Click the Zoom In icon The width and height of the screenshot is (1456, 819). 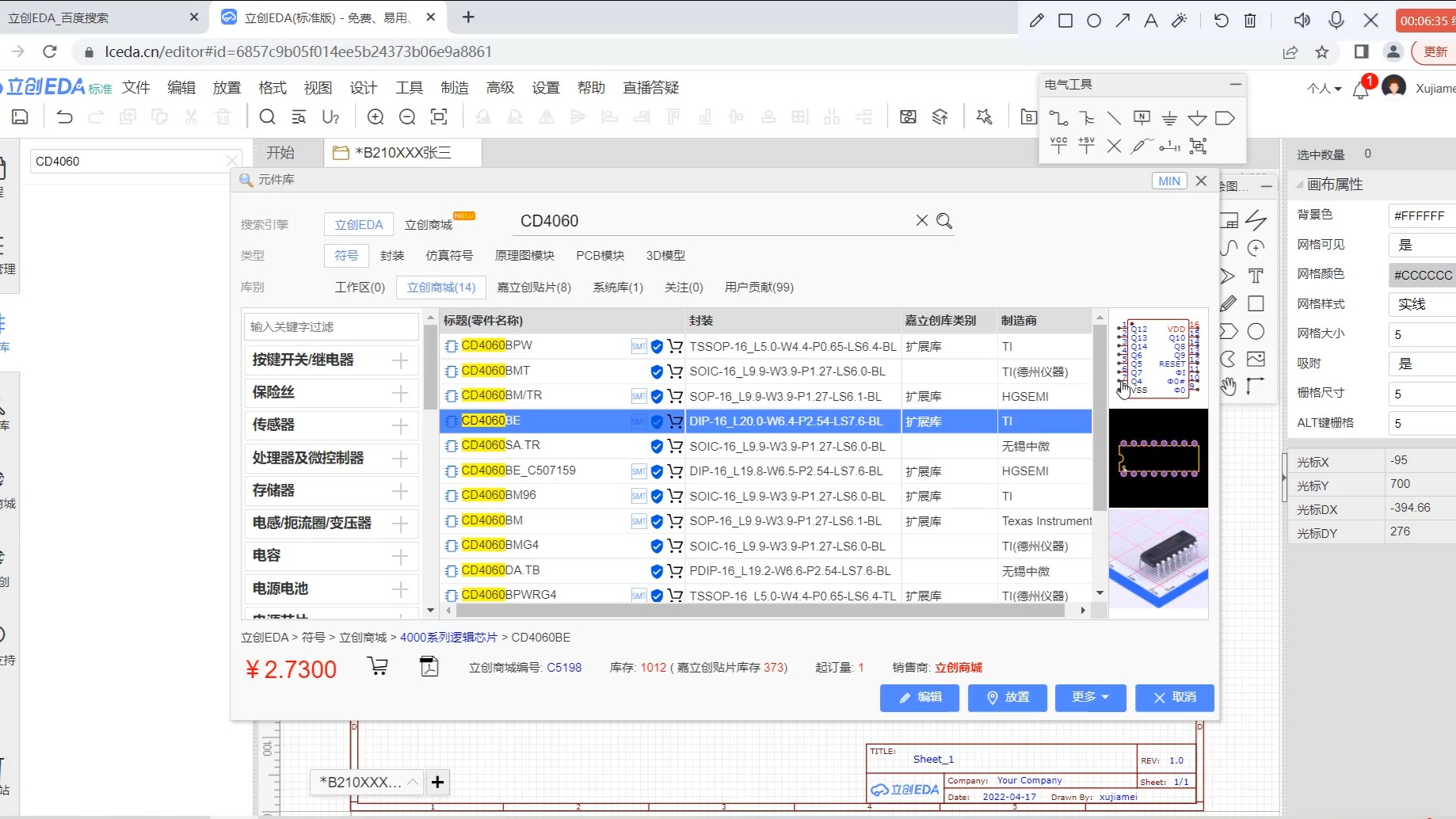375,117
